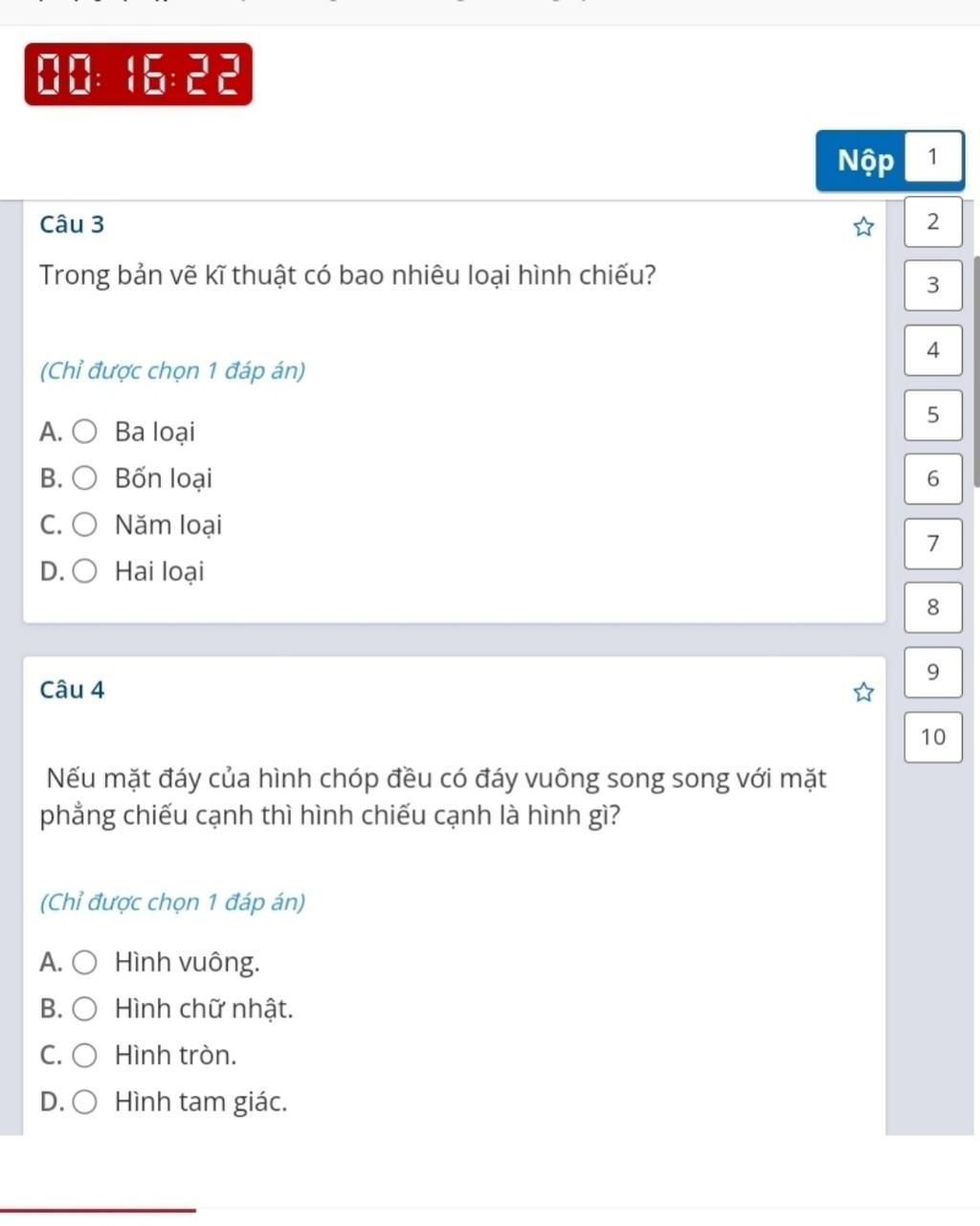This screenshot has height=1226, width=980.
Task: Bookmark question 3 with the star icon
Action: pos(863,227)
